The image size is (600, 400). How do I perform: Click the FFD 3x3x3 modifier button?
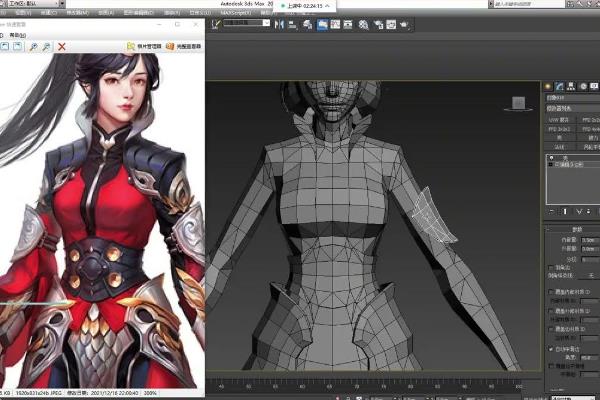[x=559, y=129]
